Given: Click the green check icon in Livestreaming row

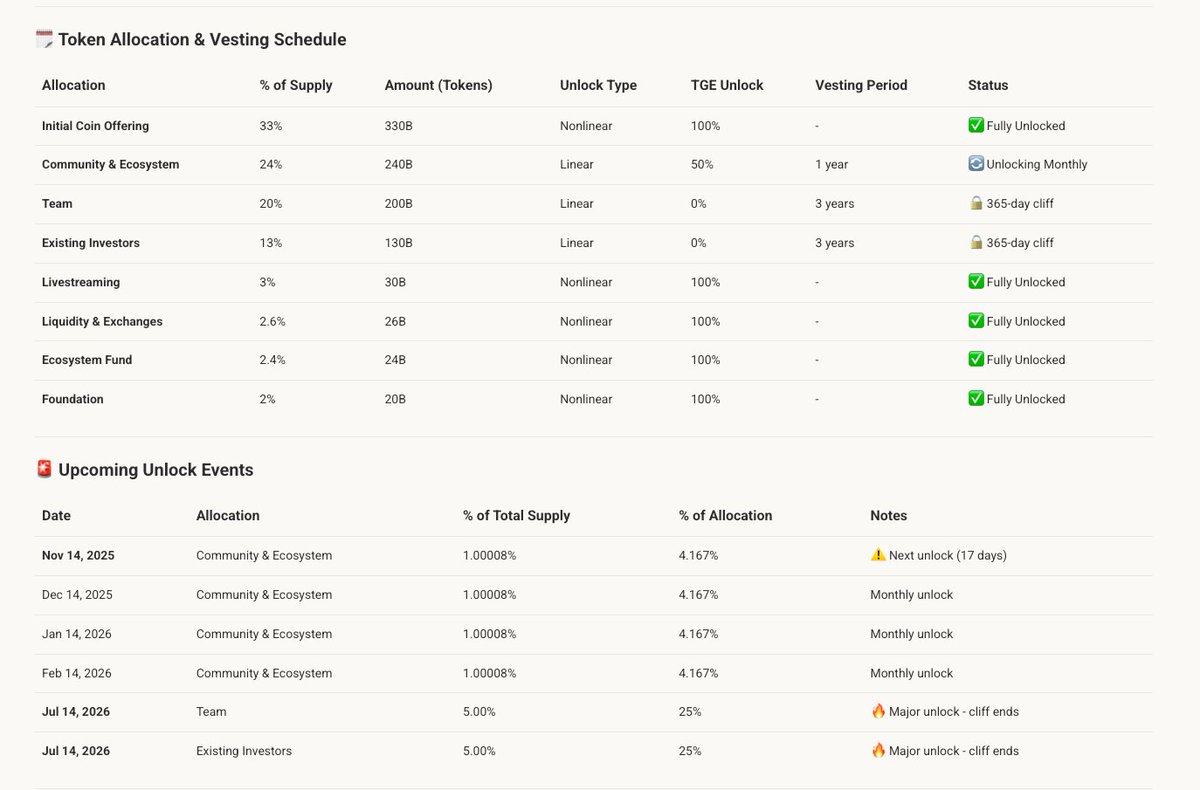Looking at the screenshot, I should pyautogui.click(x=976, y=282).
